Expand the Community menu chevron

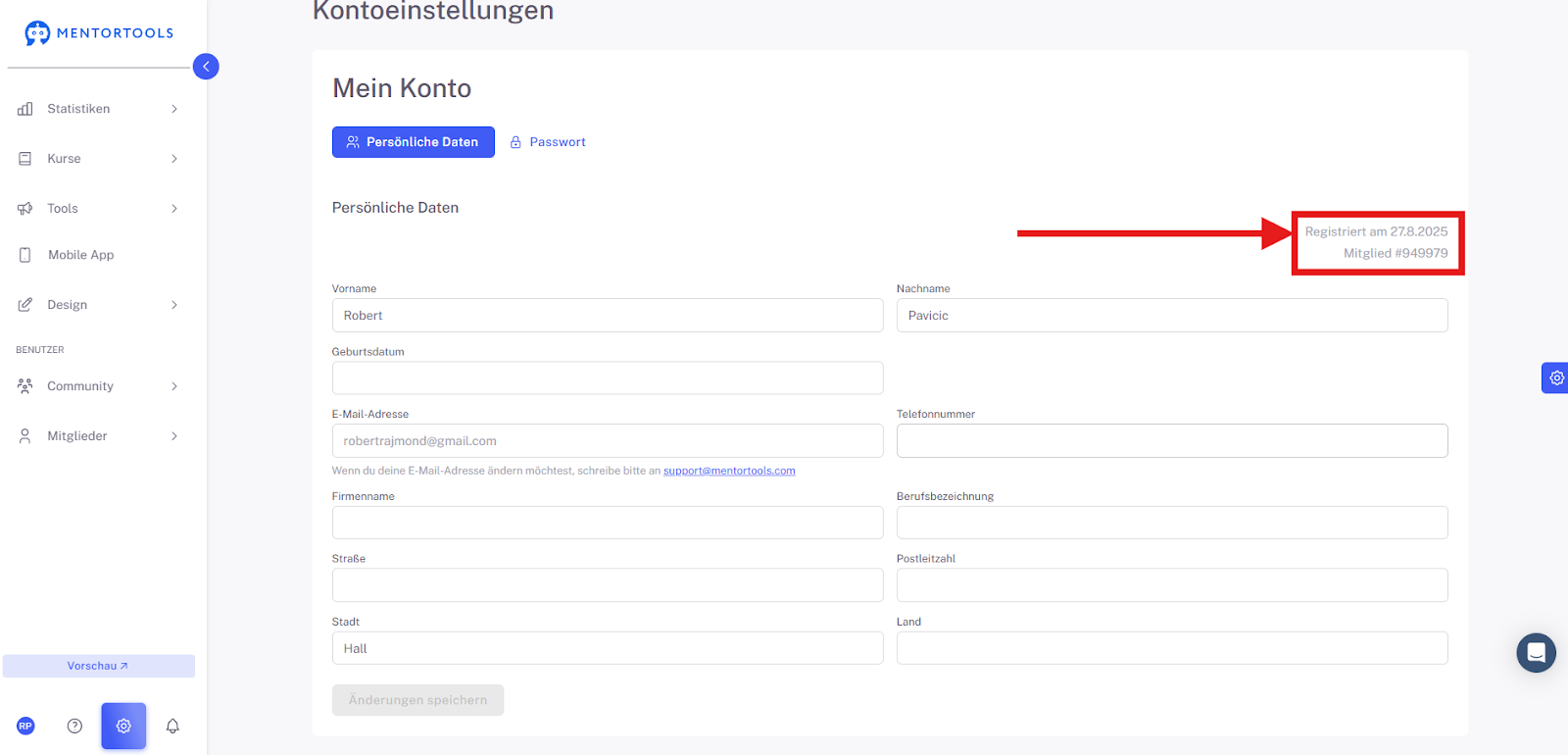(x=174, y=386)
